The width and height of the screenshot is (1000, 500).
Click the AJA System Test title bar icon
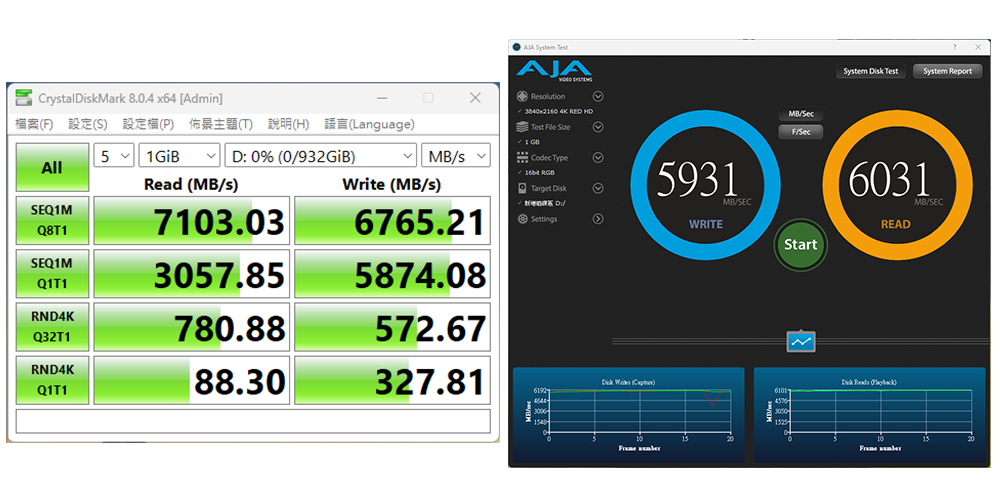coord(517,47)
